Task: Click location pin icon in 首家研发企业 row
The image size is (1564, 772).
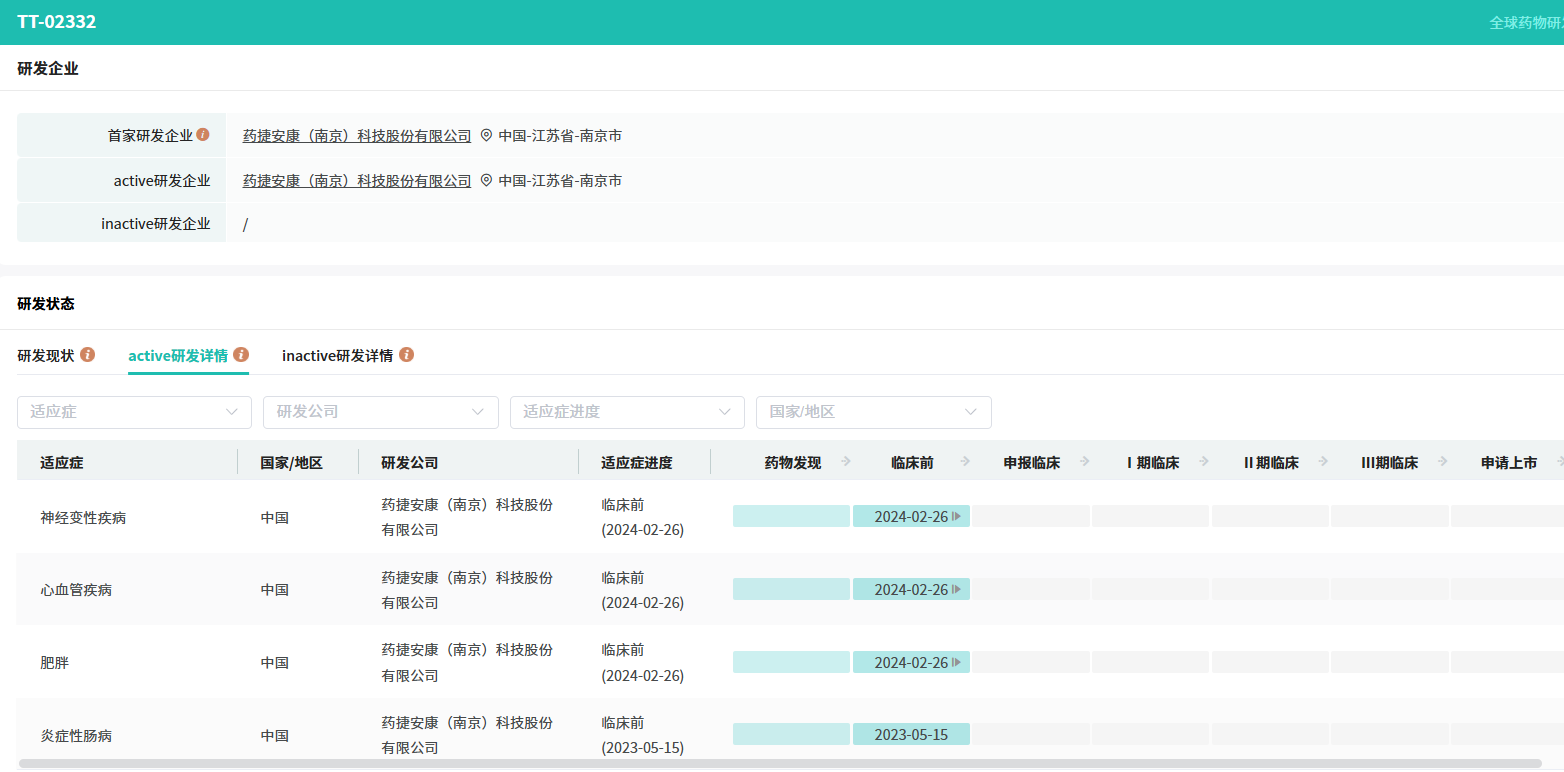Action: 487,136
